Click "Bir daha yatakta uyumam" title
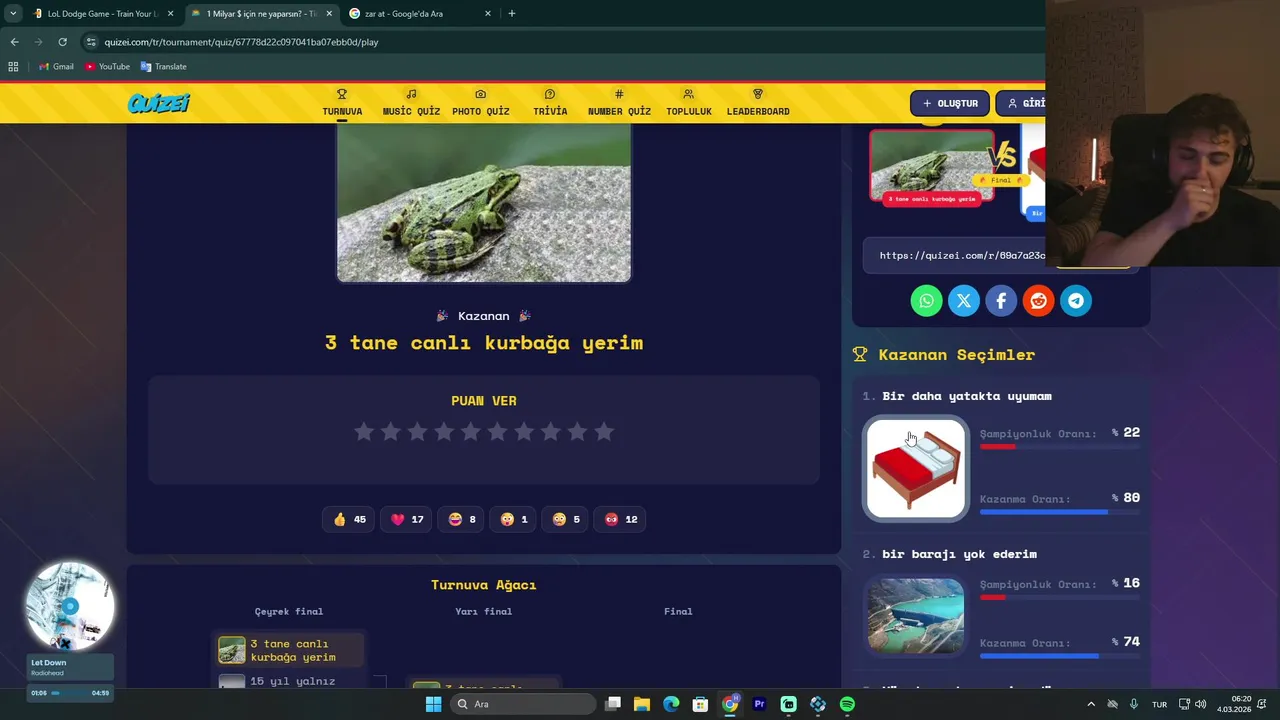 coord(967,396)
